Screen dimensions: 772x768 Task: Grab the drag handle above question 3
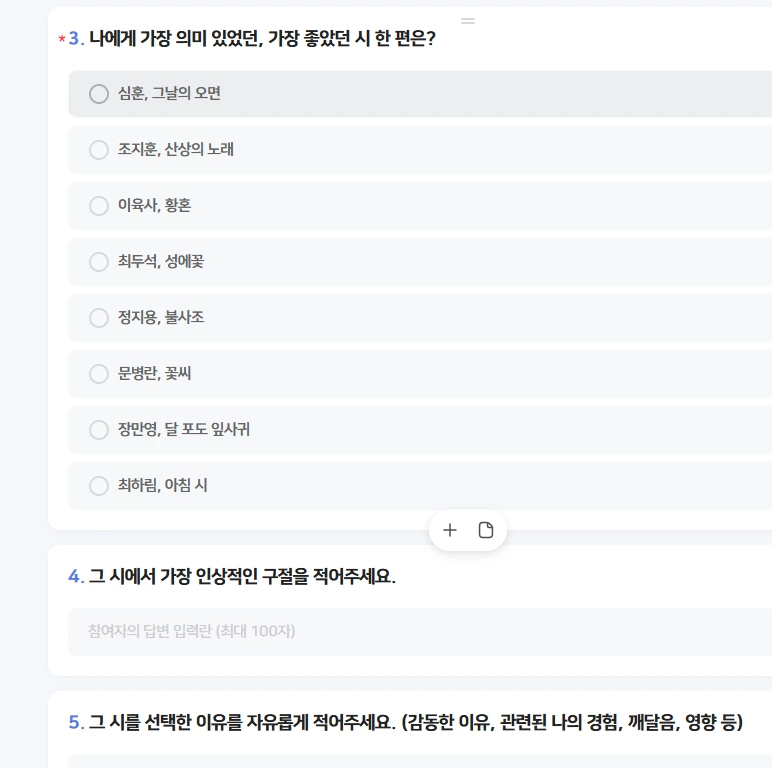click(468, 21)
